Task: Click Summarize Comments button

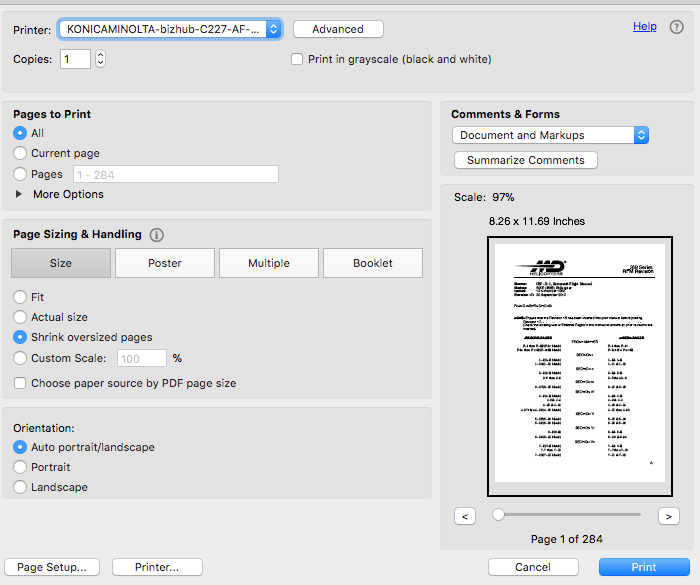Action: pos(526,160)
